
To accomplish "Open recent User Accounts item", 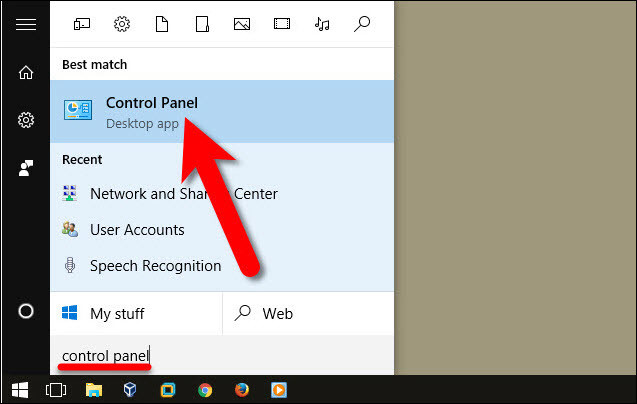I will point(222,230).
